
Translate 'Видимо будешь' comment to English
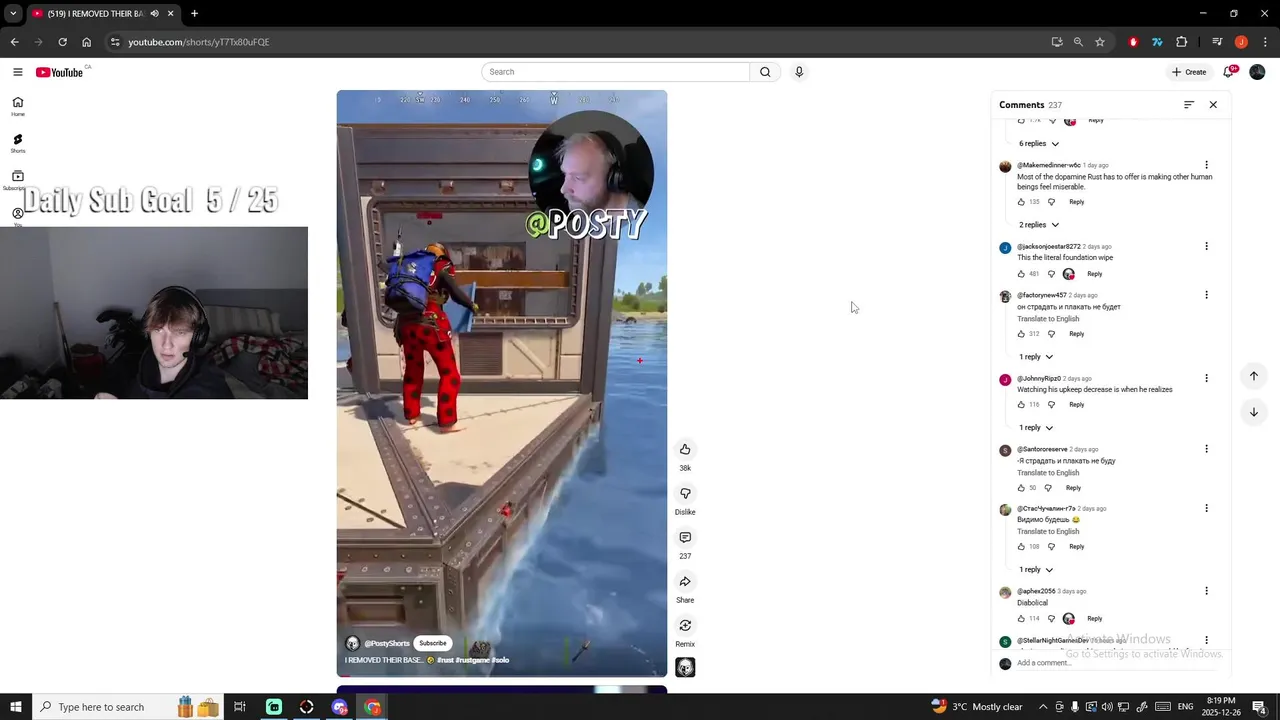click(1048, 532)
